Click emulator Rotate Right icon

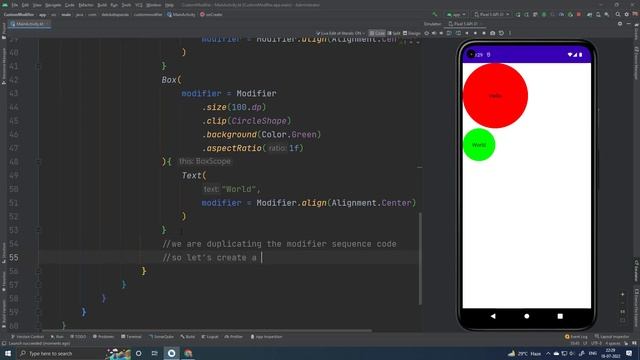458,33
